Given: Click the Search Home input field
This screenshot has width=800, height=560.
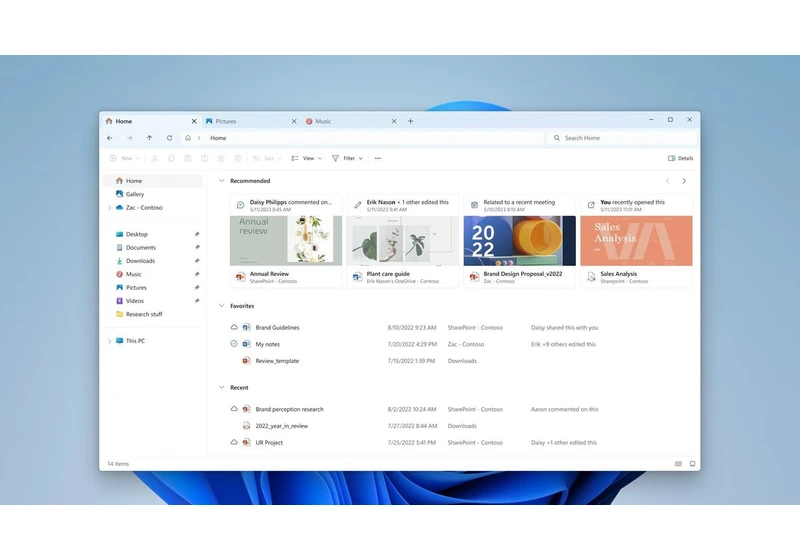Looking at the screenshot, I should coord(622,138).
